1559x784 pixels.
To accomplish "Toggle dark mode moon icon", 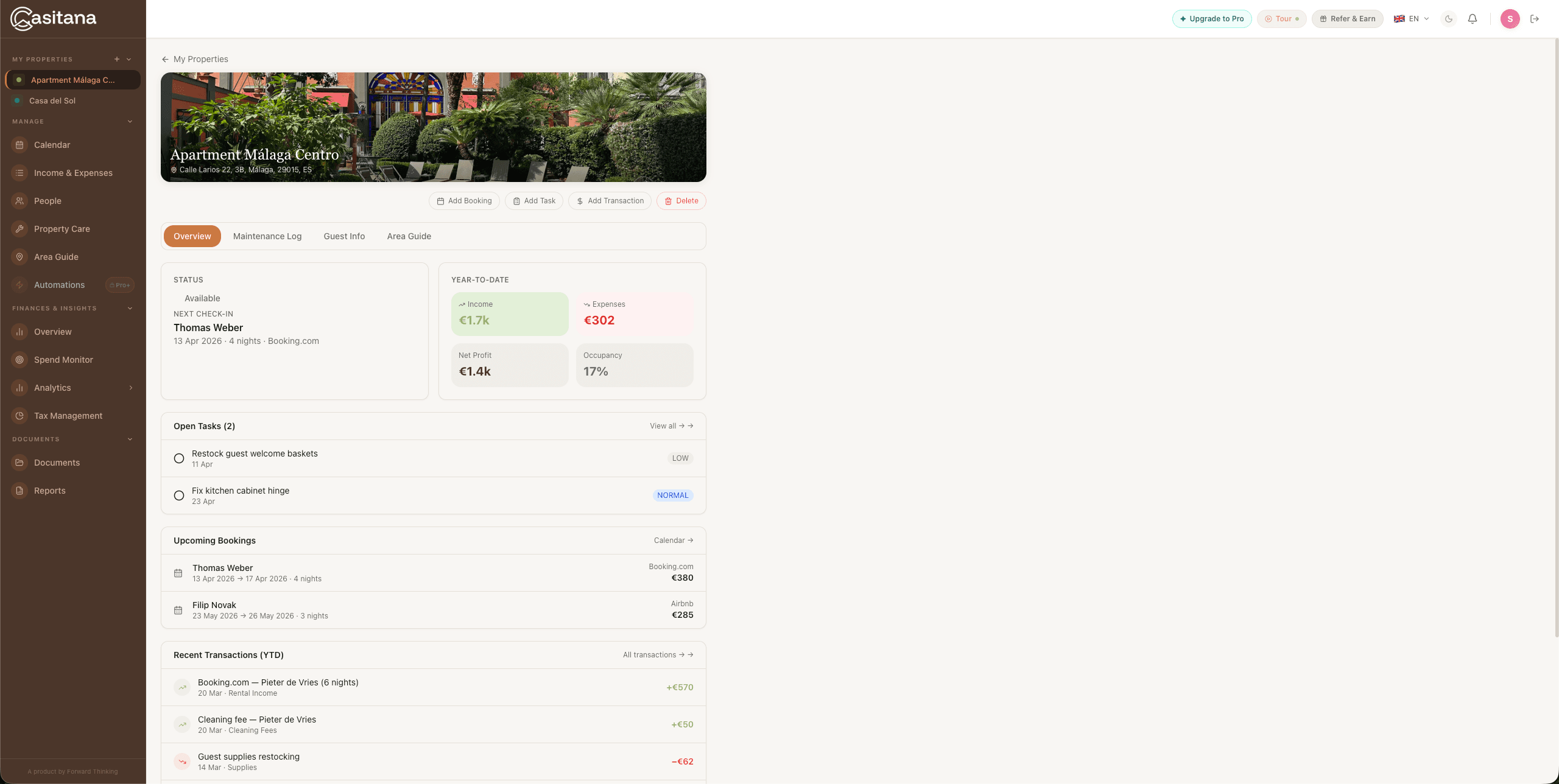I will [1449, 19].
